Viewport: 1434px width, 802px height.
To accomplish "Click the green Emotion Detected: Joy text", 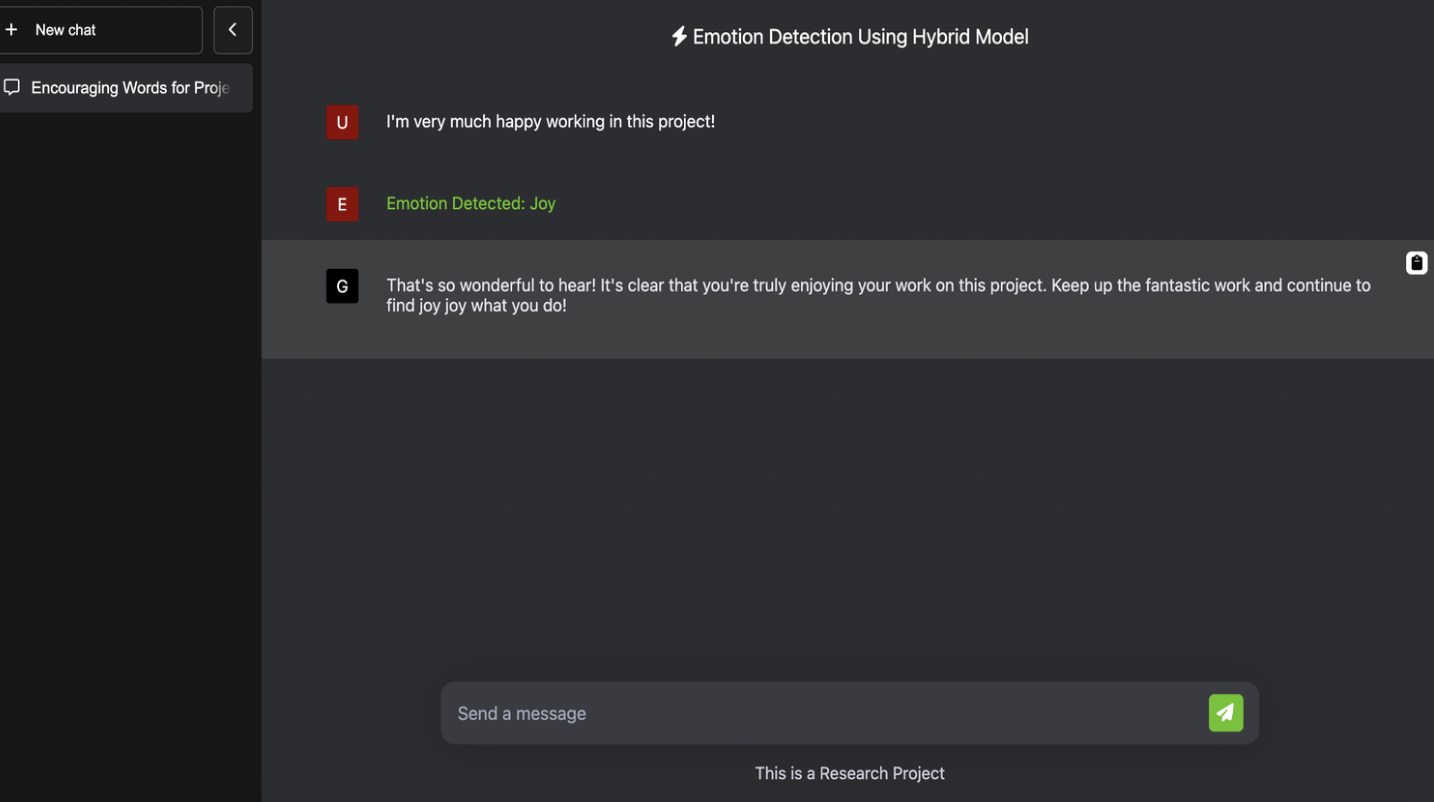I will click(x=471, y=204).
